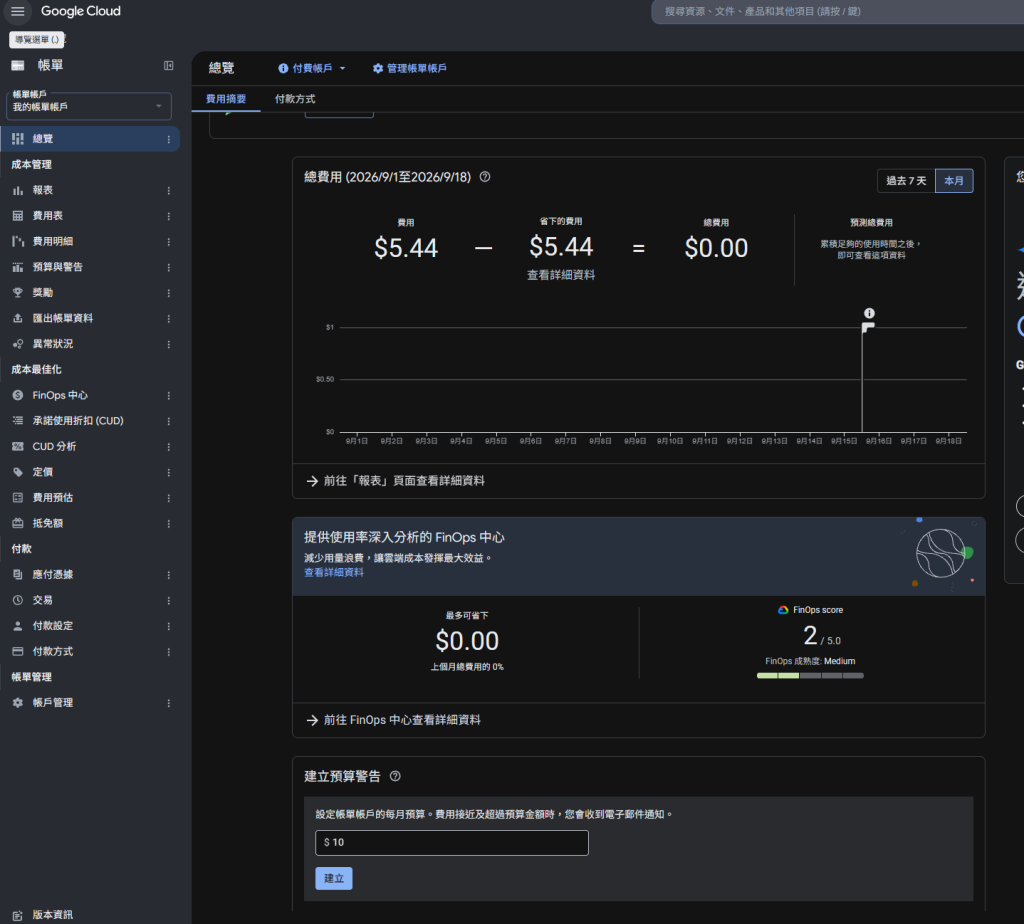
Task: Click the help icon beside 總費用
Action: pyautogui.click(x=485, y=177)
